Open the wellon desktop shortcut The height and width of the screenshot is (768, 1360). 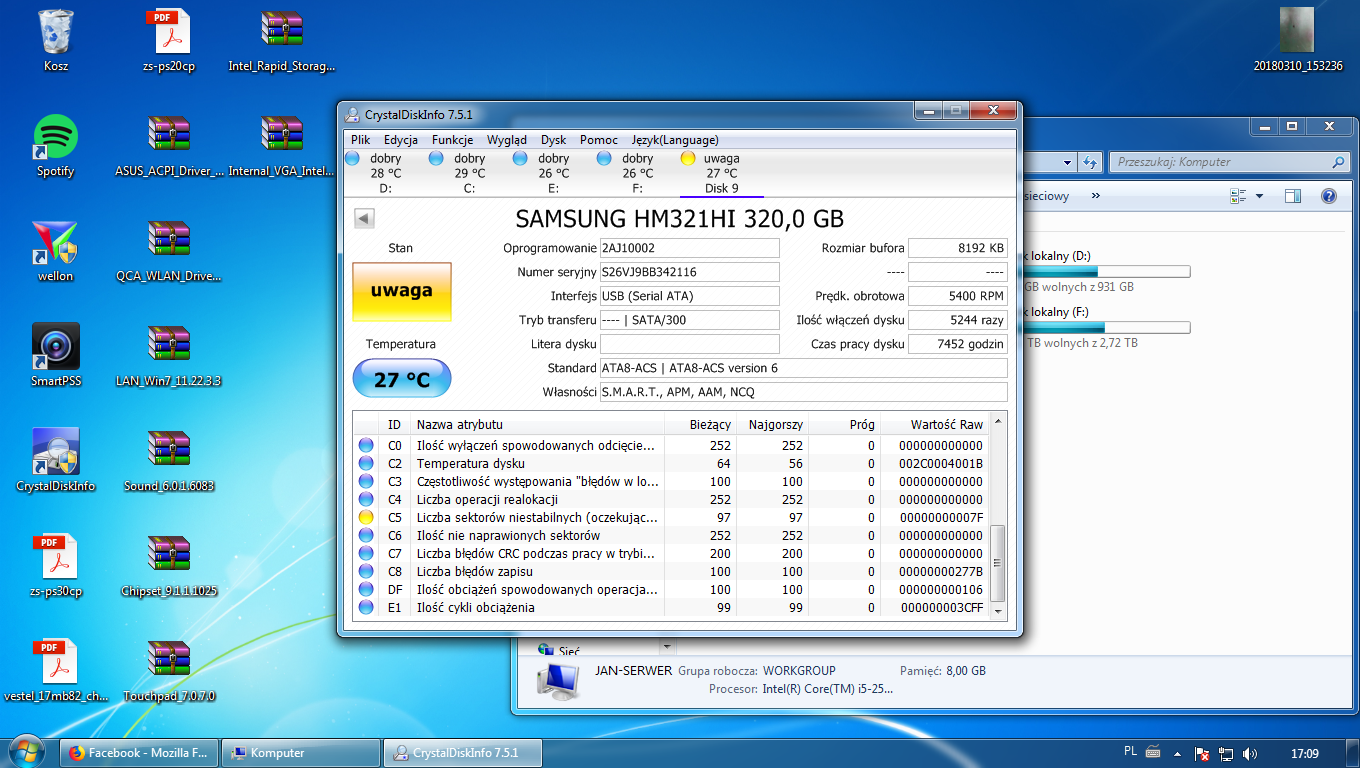pyautogui.click(x=56, y=243)
